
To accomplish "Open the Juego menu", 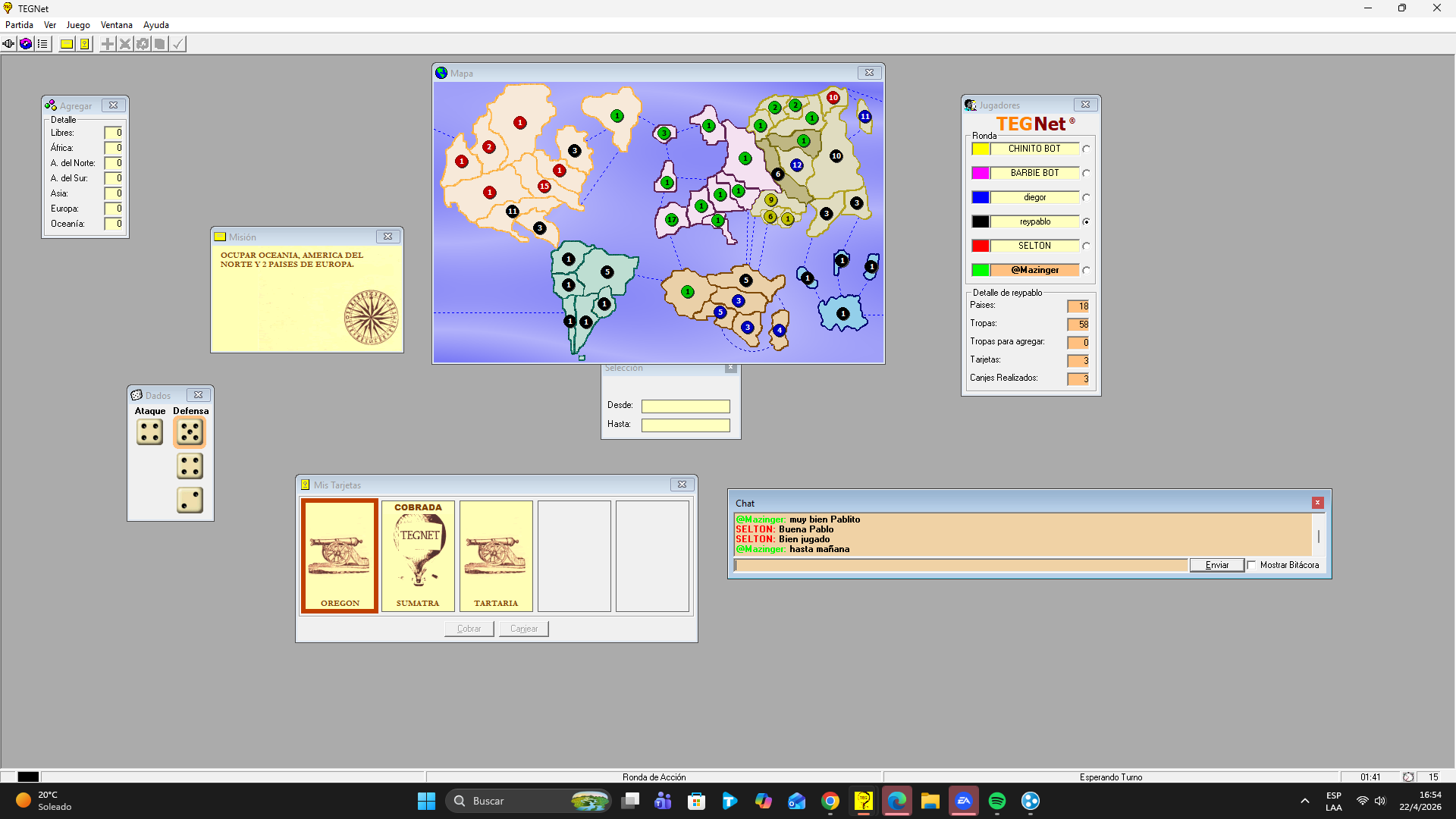I will pos(78,25).
